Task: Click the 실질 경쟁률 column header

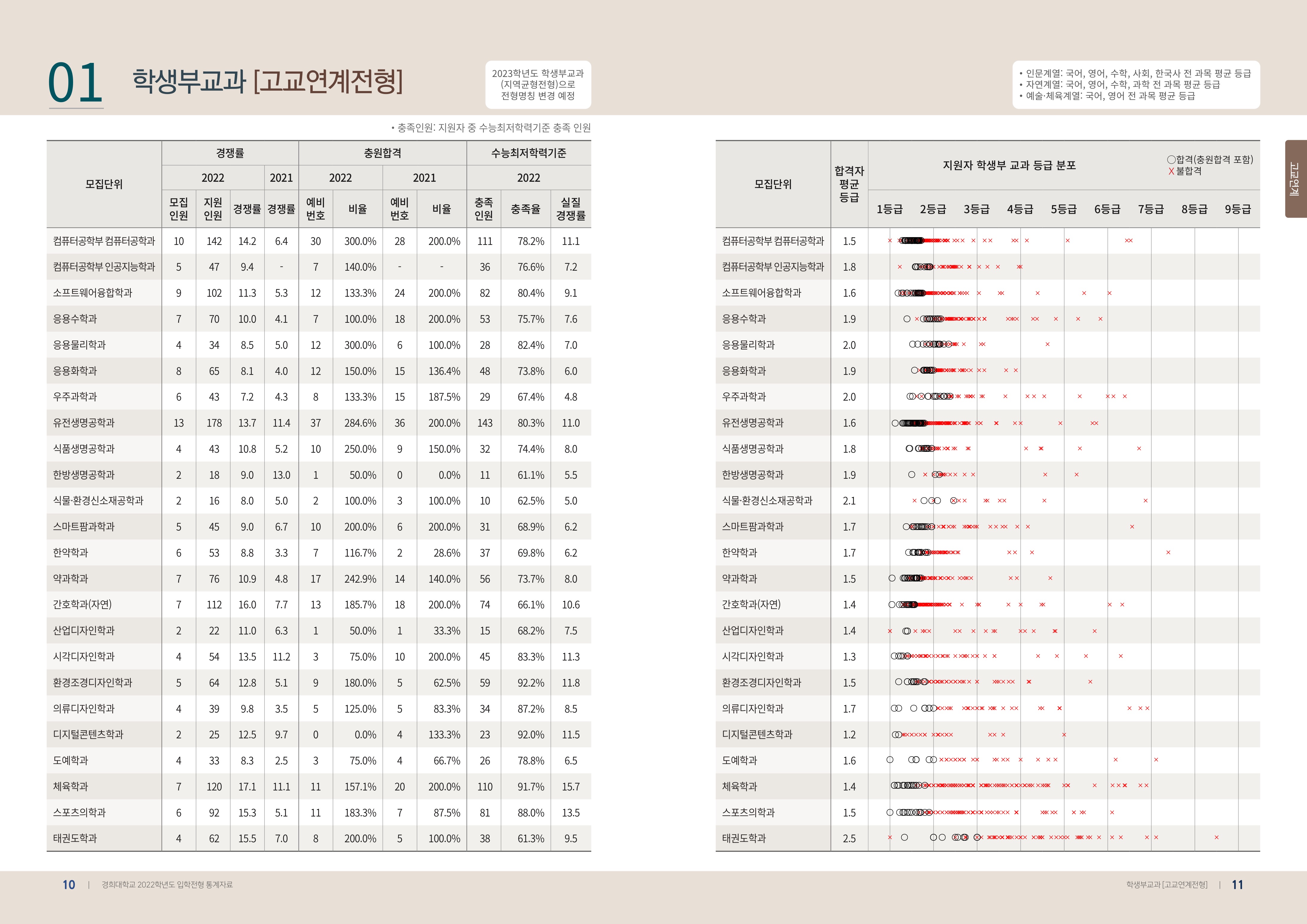Action: tap(570, 209)
